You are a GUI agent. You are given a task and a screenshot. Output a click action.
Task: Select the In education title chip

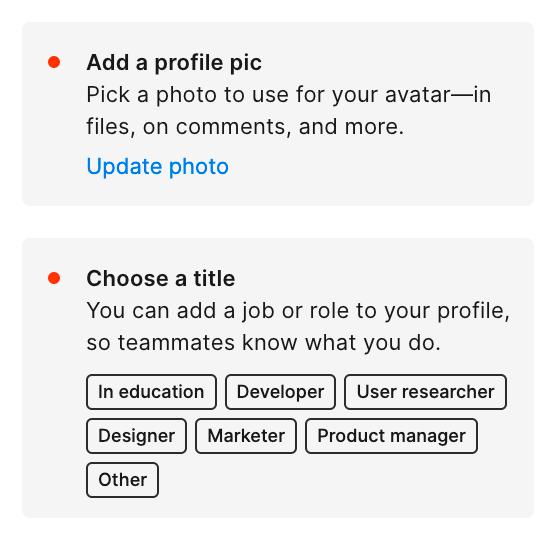[151, 392]
